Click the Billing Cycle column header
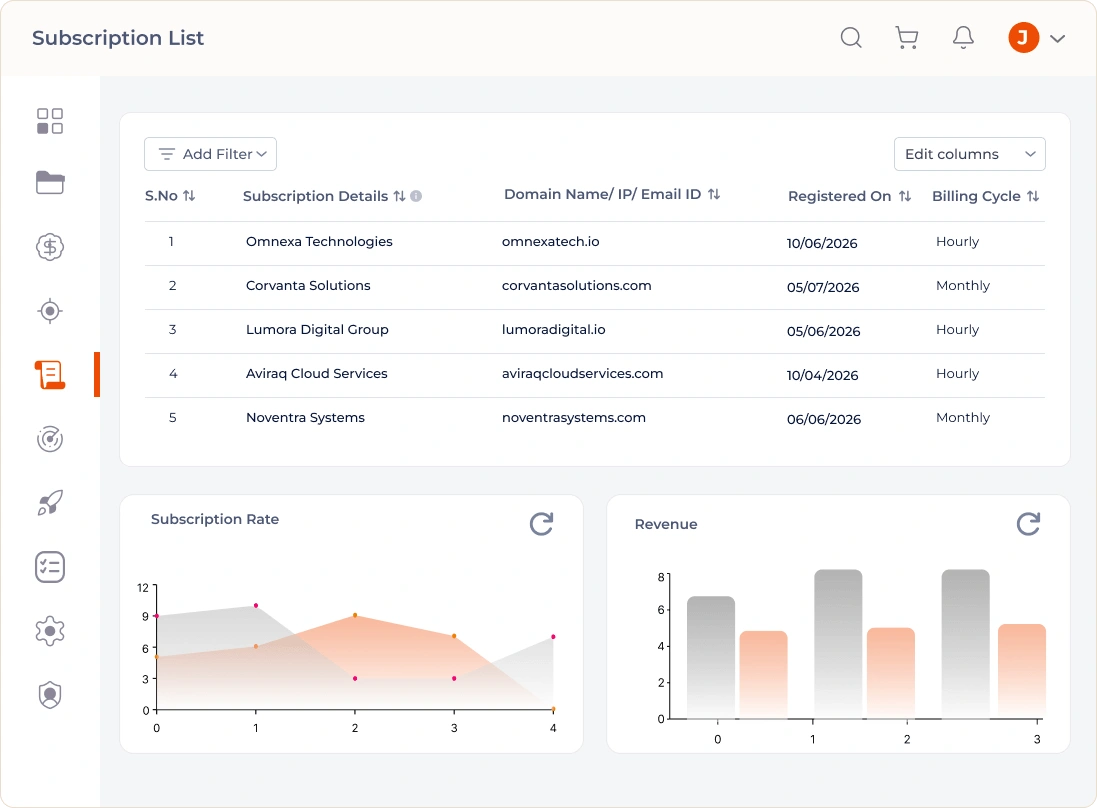The height and width of the screenshot is (808, 1097). coord(976,197)
